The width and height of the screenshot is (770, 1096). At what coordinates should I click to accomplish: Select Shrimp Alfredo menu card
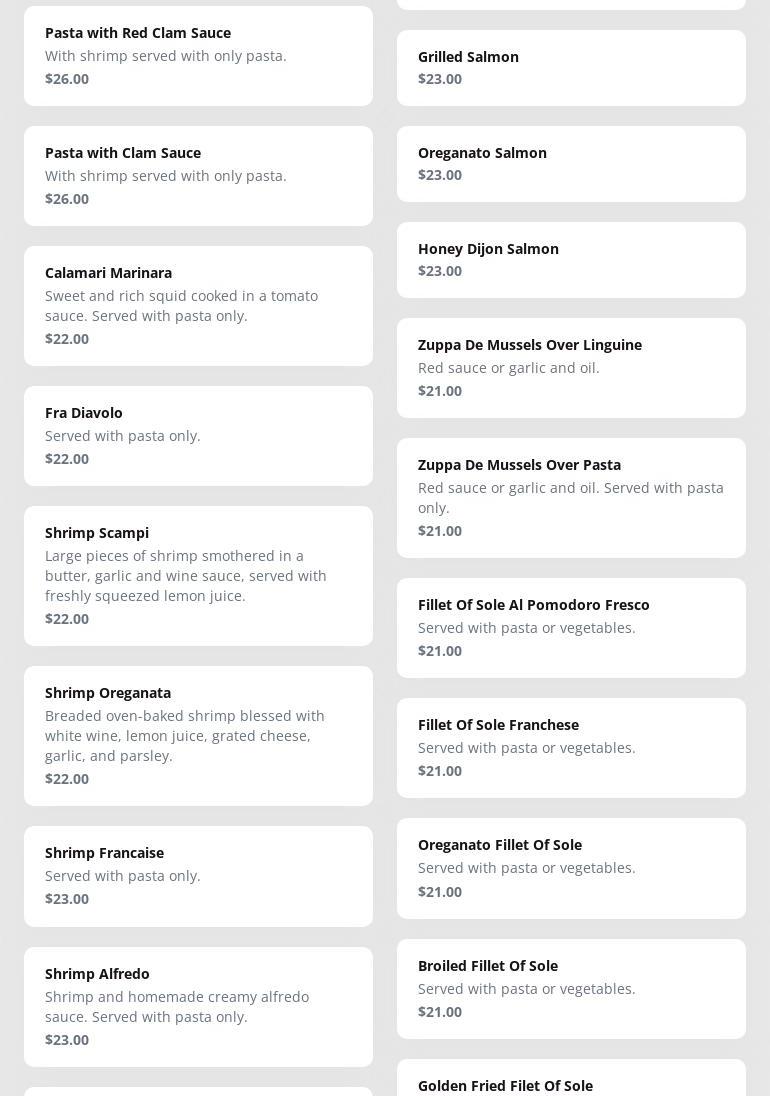198,1006
